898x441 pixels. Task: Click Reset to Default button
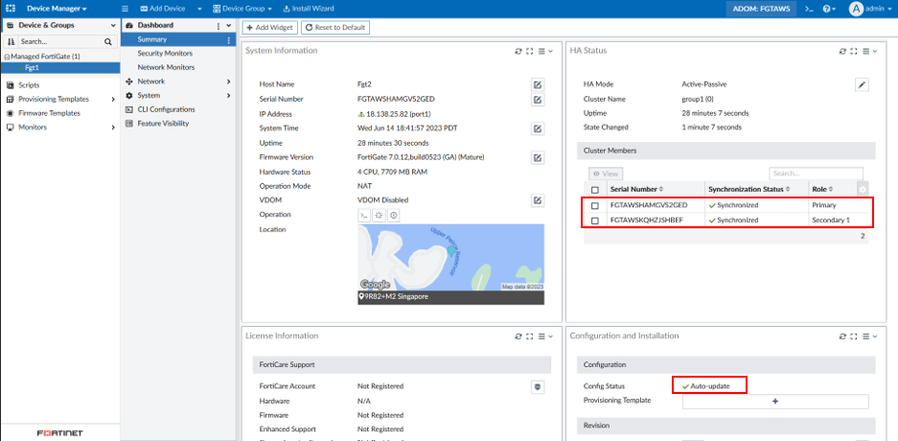(x=335, y=27)
